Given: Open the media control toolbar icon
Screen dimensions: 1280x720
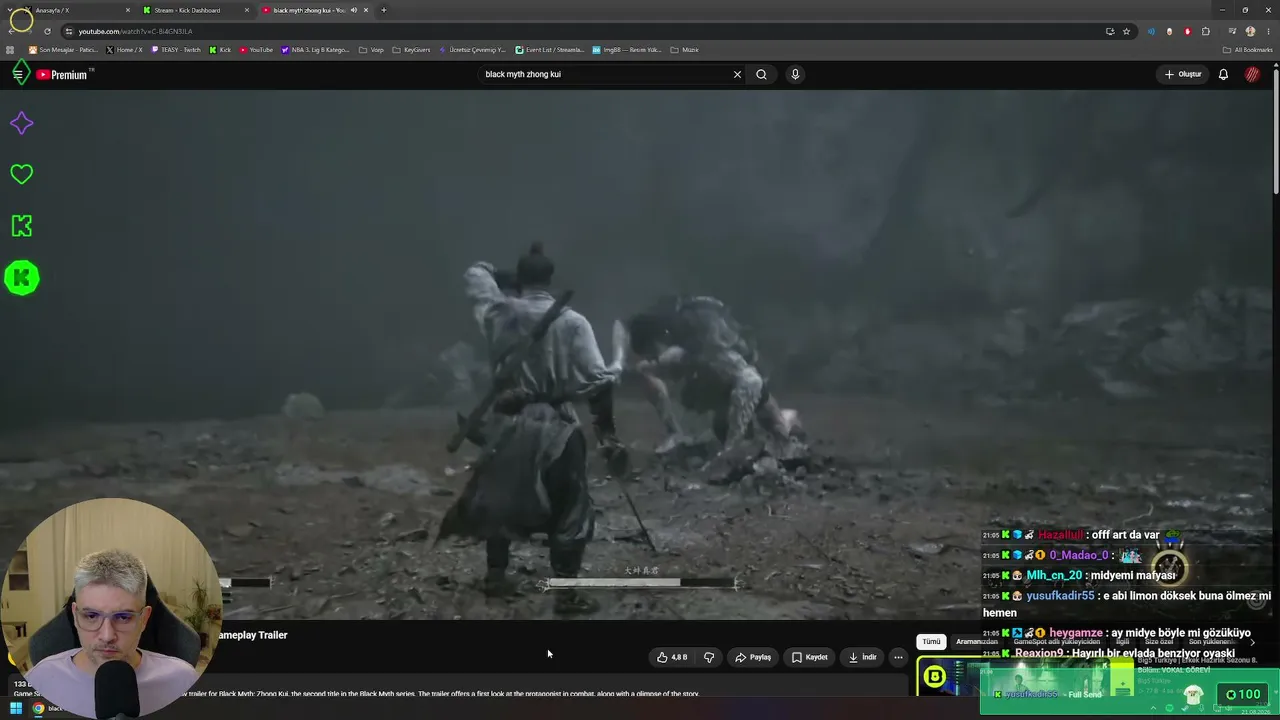Looking at the screenshot, I should click(x=1232, y=31).
